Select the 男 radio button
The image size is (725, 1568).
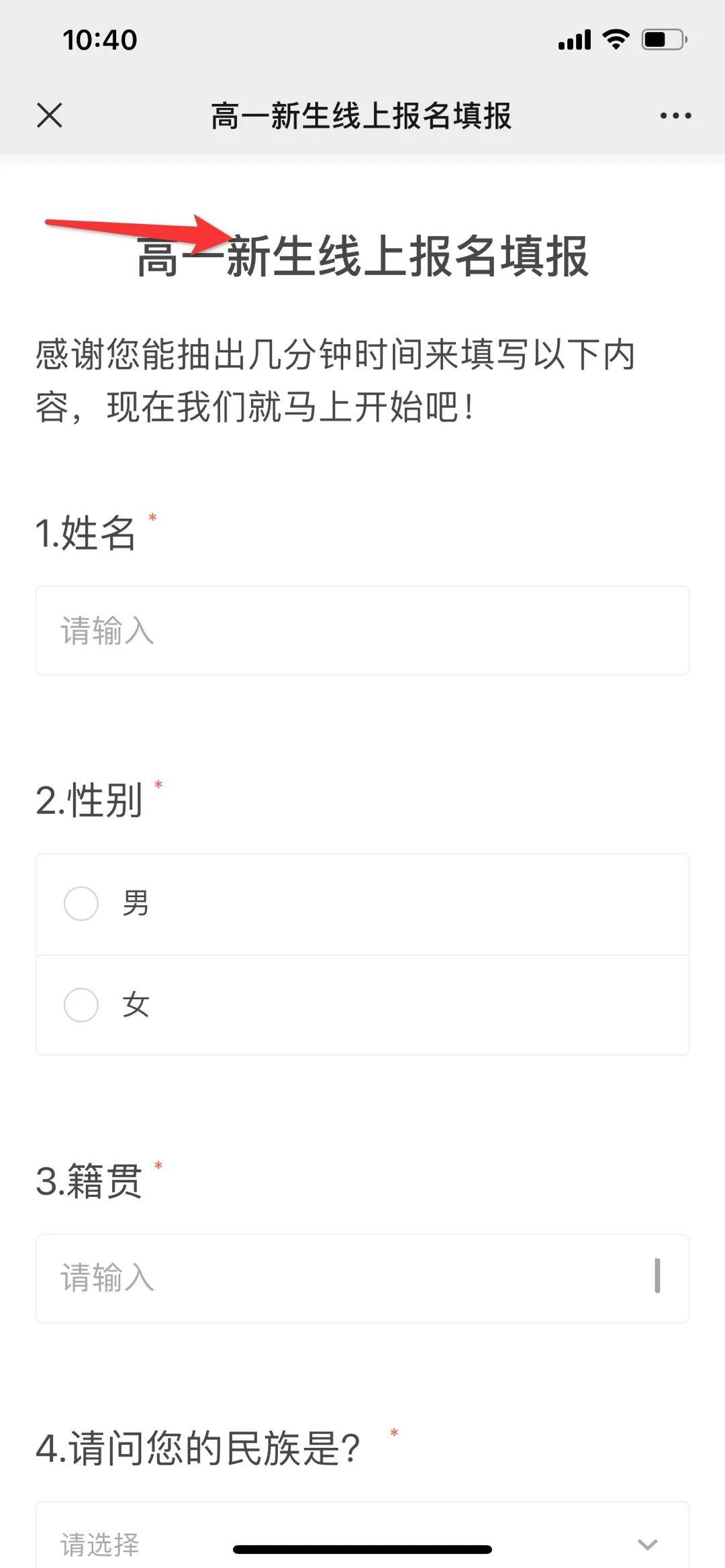click(x=81, y=903)
